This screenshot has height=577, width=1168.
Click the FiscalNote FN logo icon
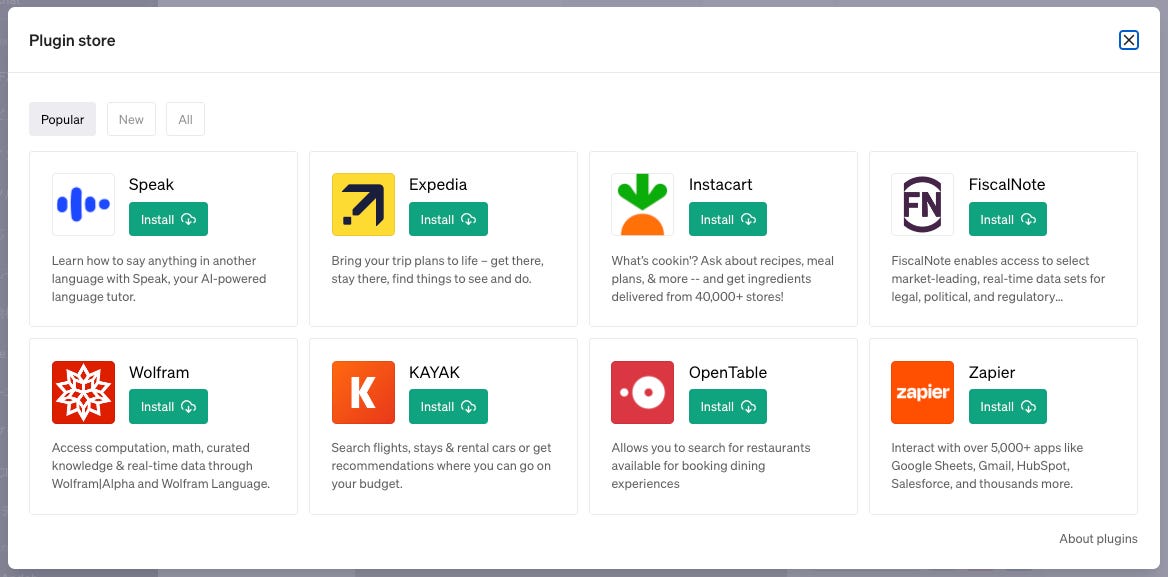pyautogui.click(x=922, y=205)
